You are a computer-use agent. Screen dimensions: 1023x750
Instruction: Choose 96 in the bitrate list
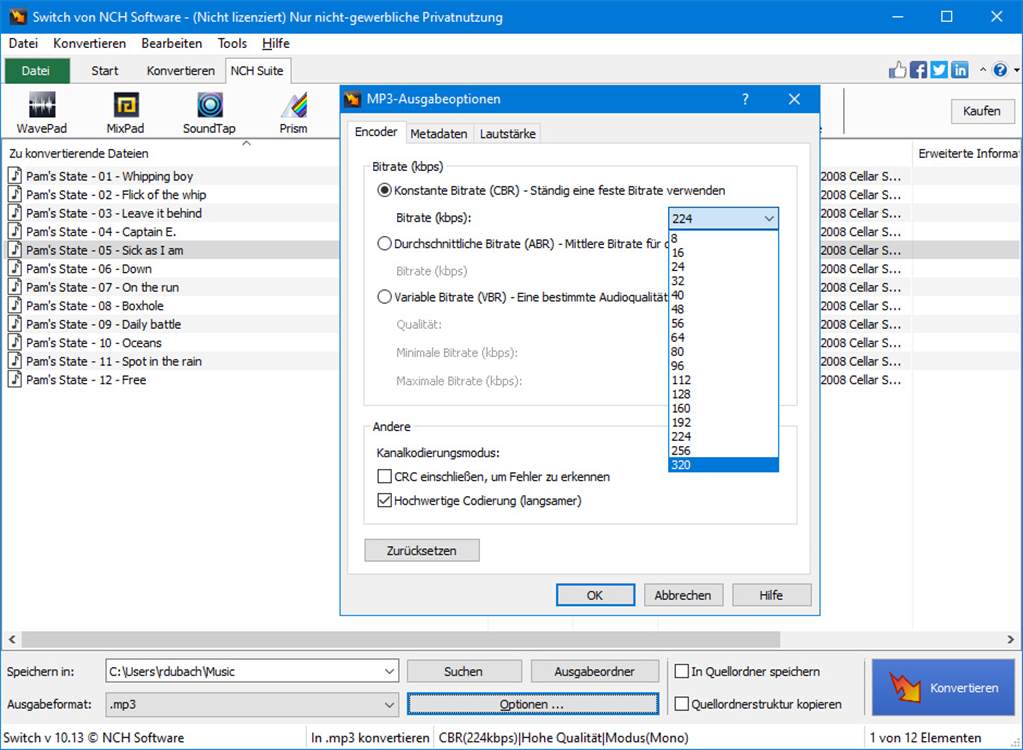724,366
